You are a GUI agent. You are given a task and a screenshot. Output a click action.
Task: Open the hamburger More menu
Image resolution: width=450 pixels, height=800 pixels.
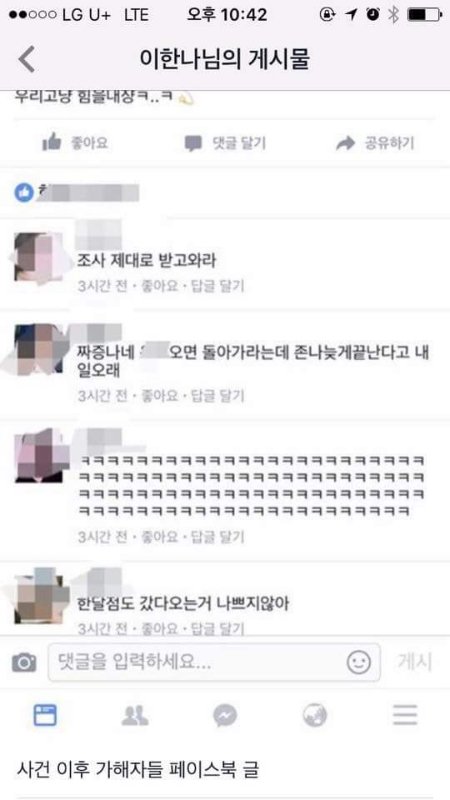pyautogui.click(x=405, y=715)
